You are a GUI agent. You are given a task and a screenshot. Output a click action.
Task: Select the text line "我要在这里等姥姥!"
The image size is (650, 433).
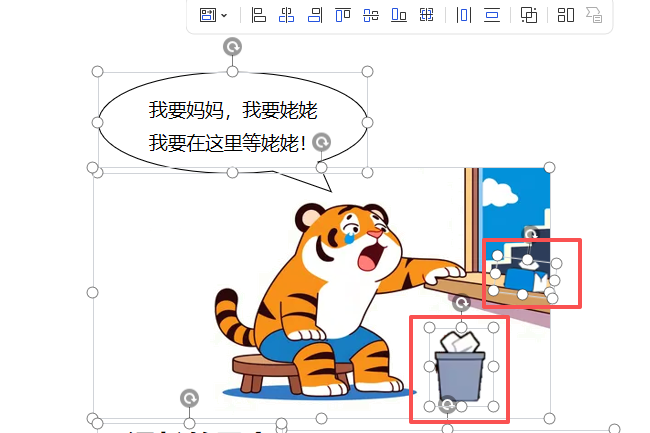coord(227,143)
